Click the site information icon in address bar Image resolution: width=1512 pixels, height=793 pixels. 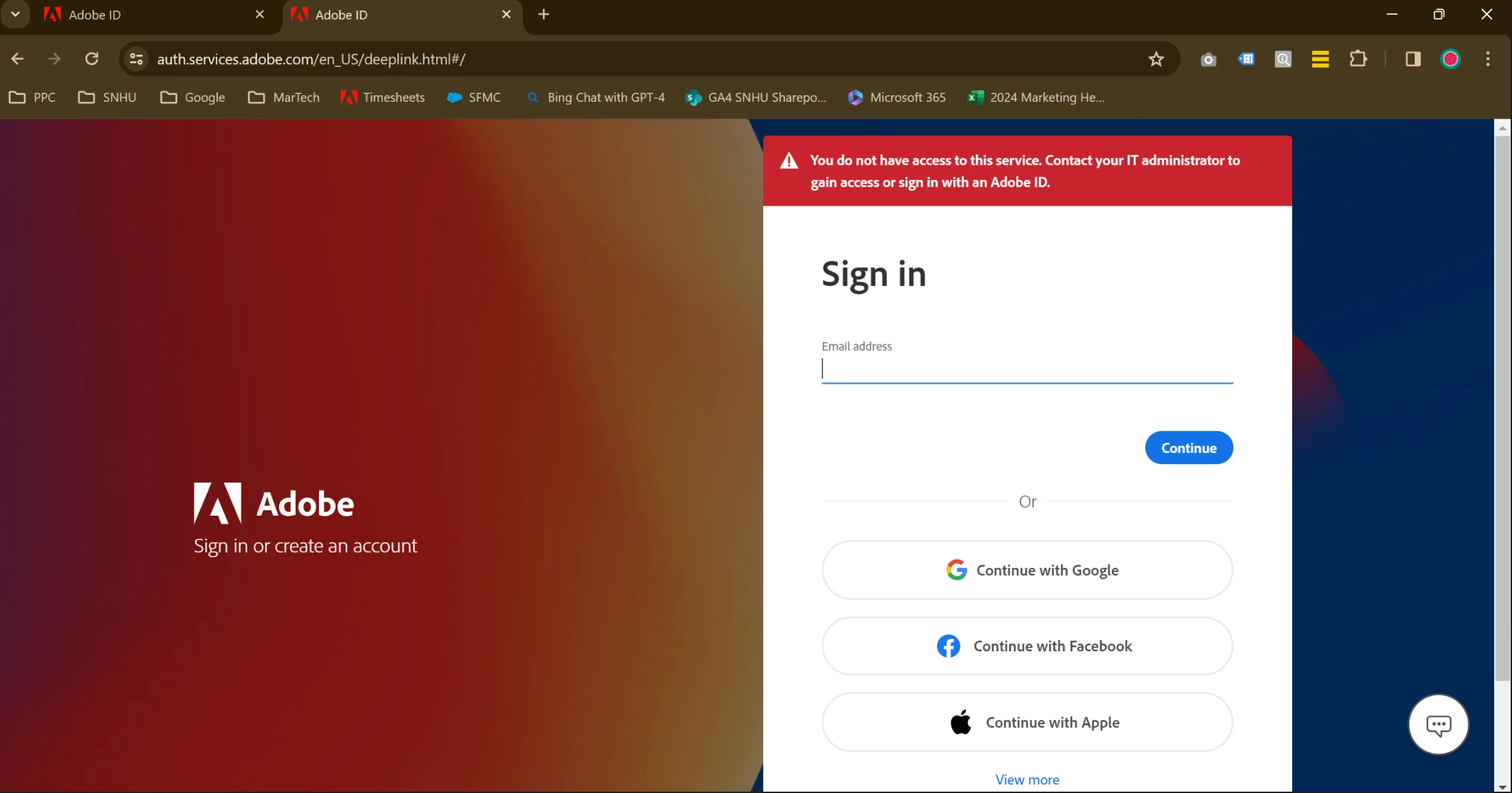136,59
